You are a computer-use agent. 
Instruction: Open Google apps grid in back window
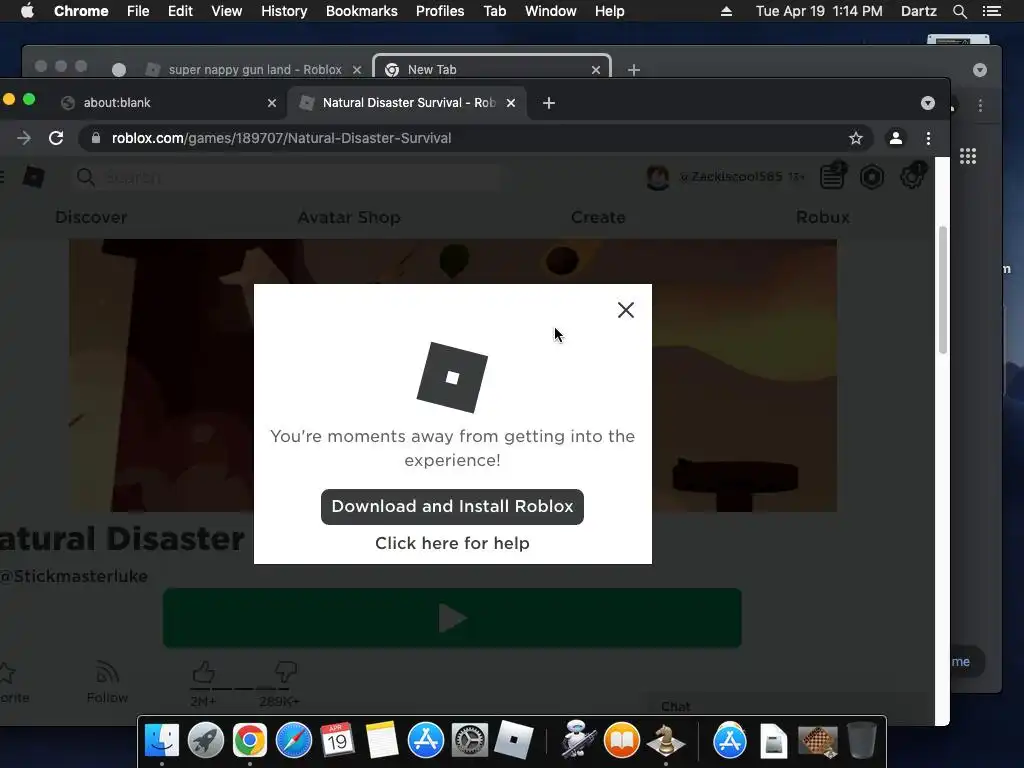[x=968, y=156]
